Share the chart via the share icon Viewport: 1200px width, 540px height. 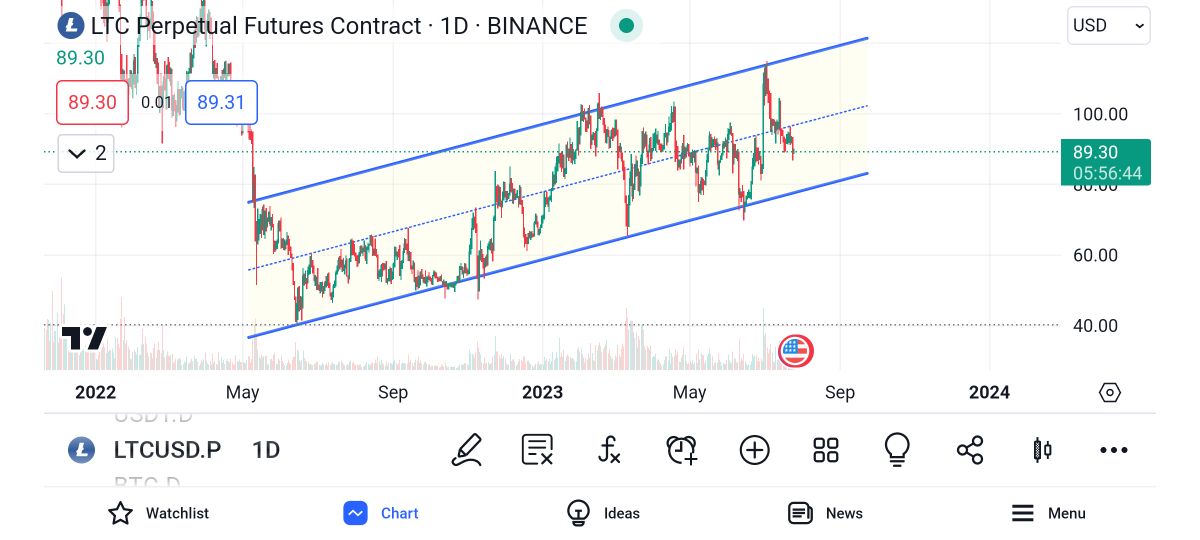(970, 450)
